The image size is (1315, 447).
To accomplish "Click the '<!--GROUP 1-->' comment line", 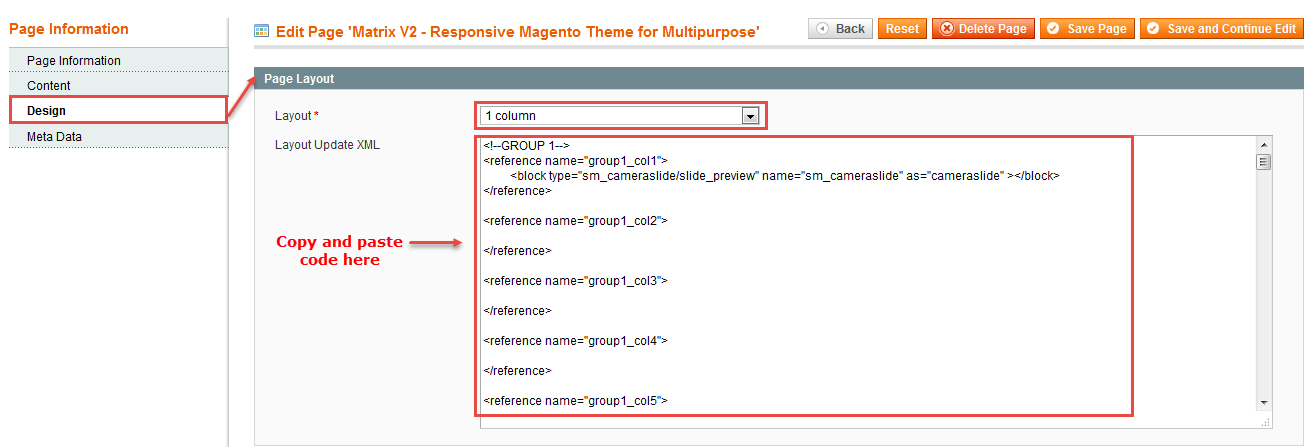I will [x=526, y=146].
